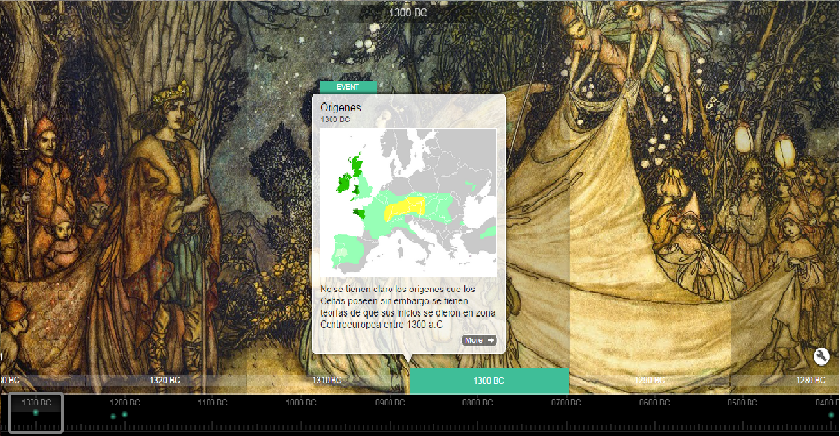Jump to 1290 BC on date band
840x436 pixels.
[650, 380]
